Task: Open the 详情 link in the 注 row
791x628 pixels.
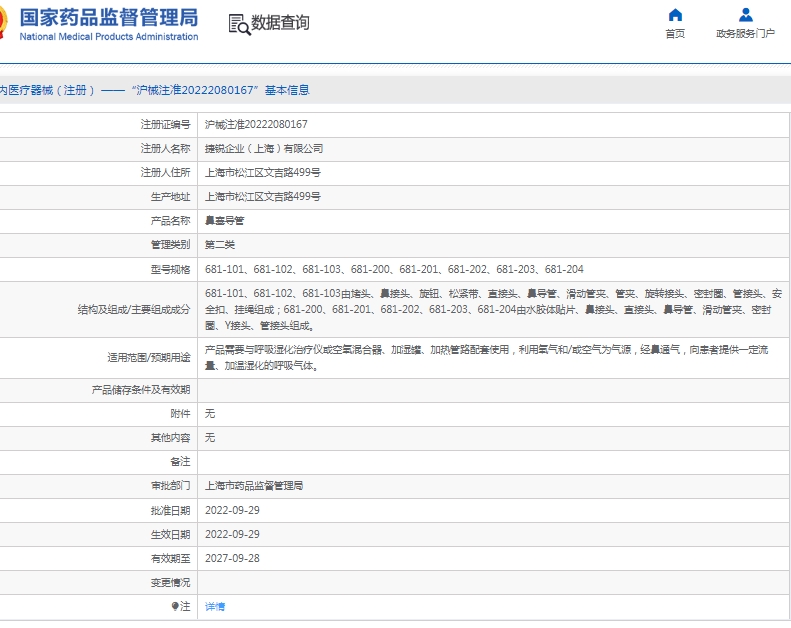Action: [215, 606]
